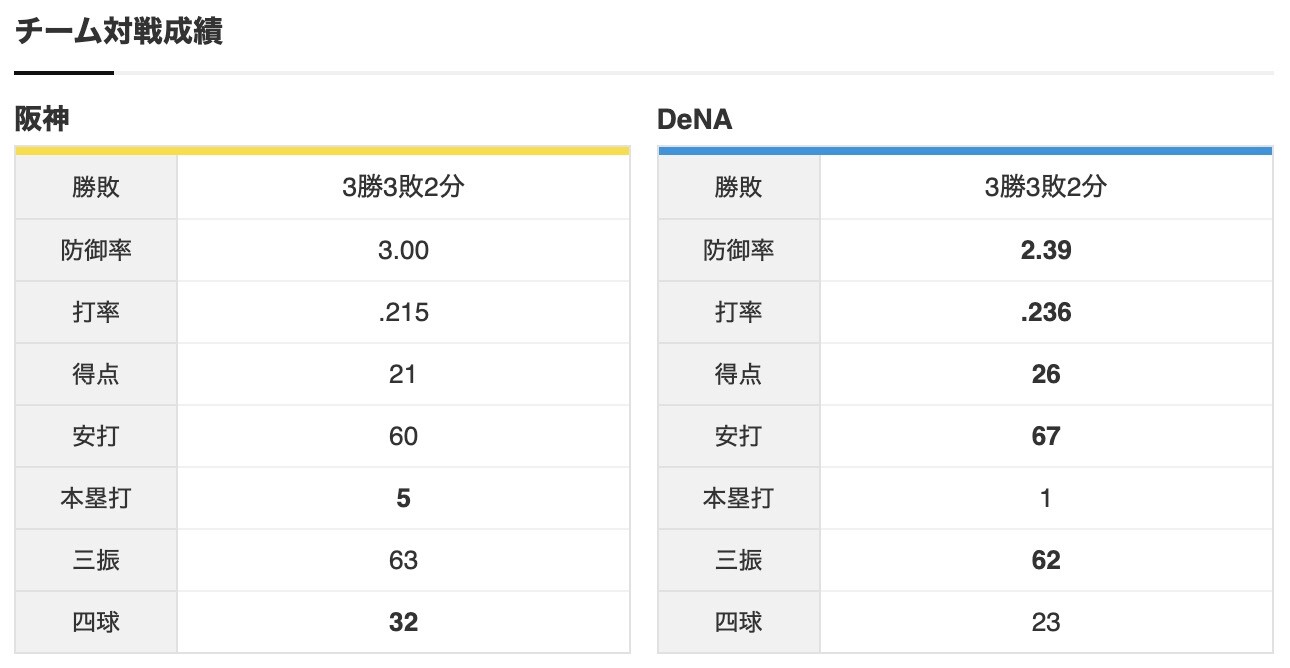This screenshot has width=1290, height=668.
Task: Click the 本塁打 label in DeNA table
Action: click(738, 498)
